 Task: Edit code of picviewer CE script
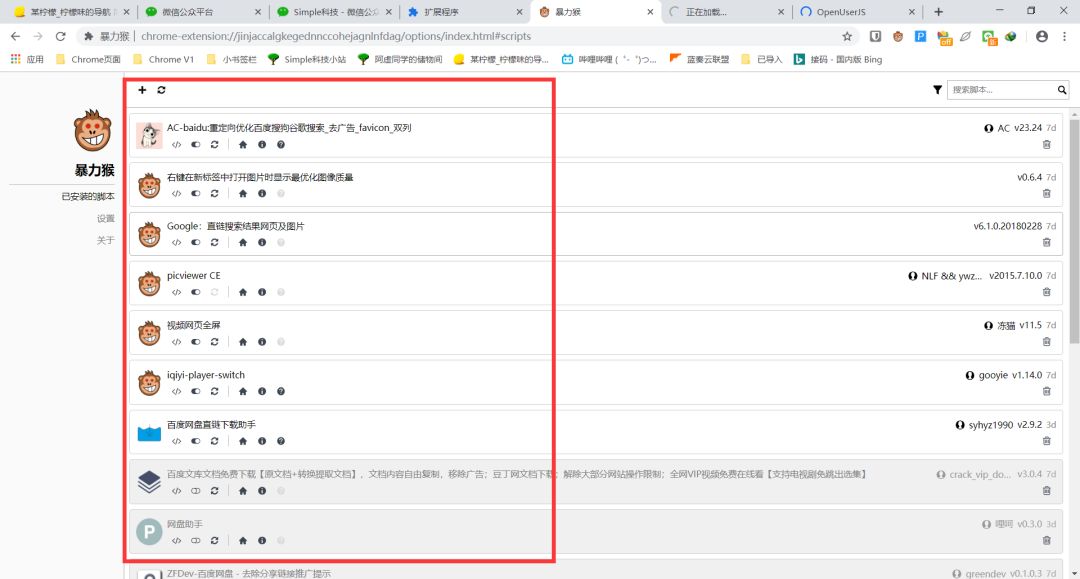(176, 292)
